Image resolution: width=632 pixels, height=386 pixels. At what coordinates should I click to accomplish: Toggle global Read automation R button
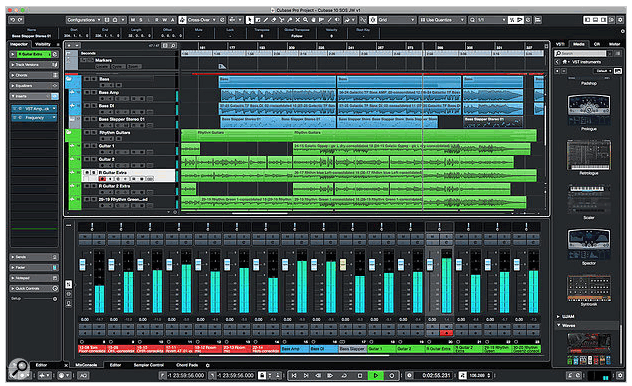point(157,19)
